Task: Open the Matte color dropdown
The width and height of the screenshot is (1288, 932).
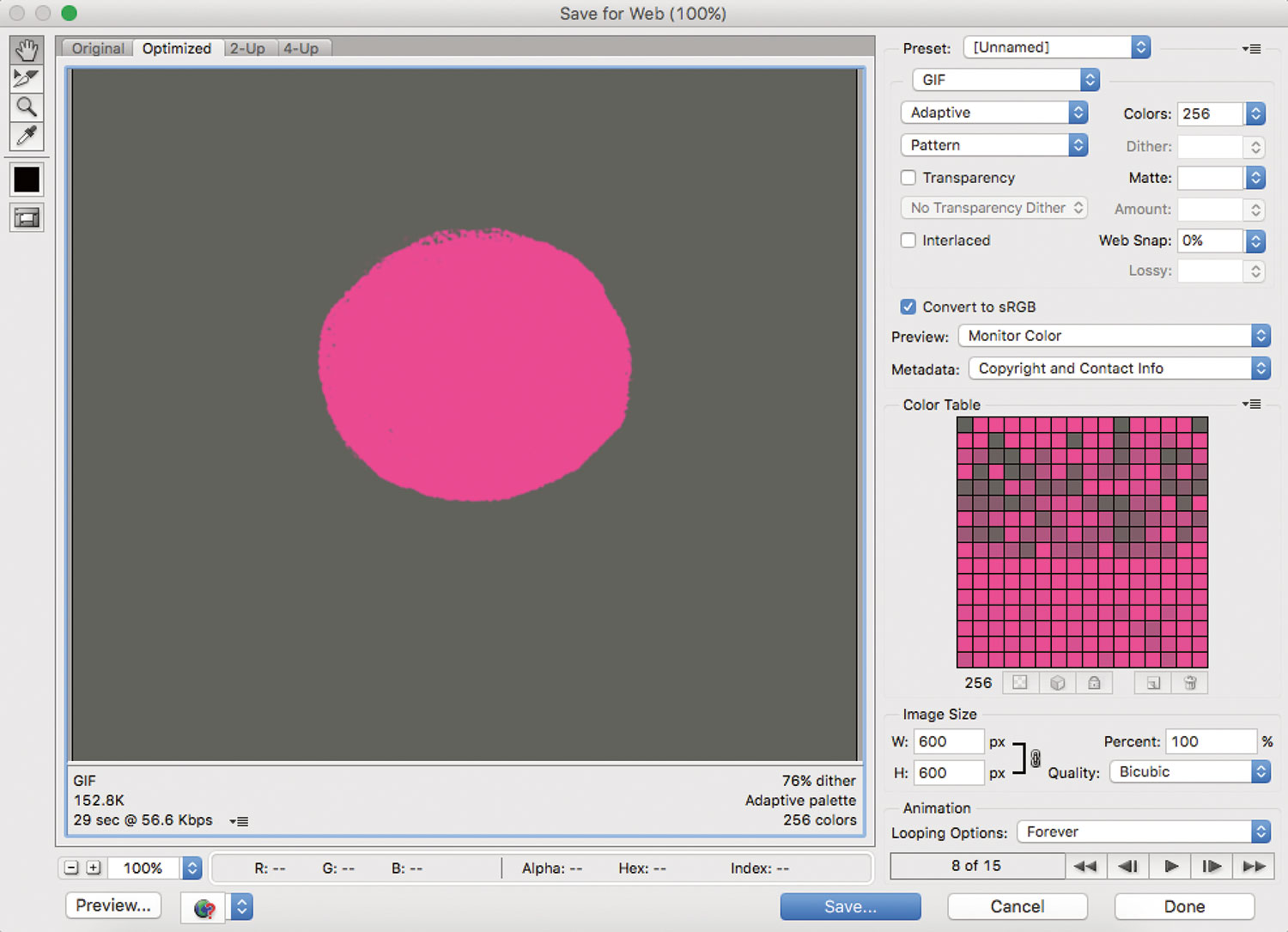Action: pyautogui.click(x=1255, y=178)
